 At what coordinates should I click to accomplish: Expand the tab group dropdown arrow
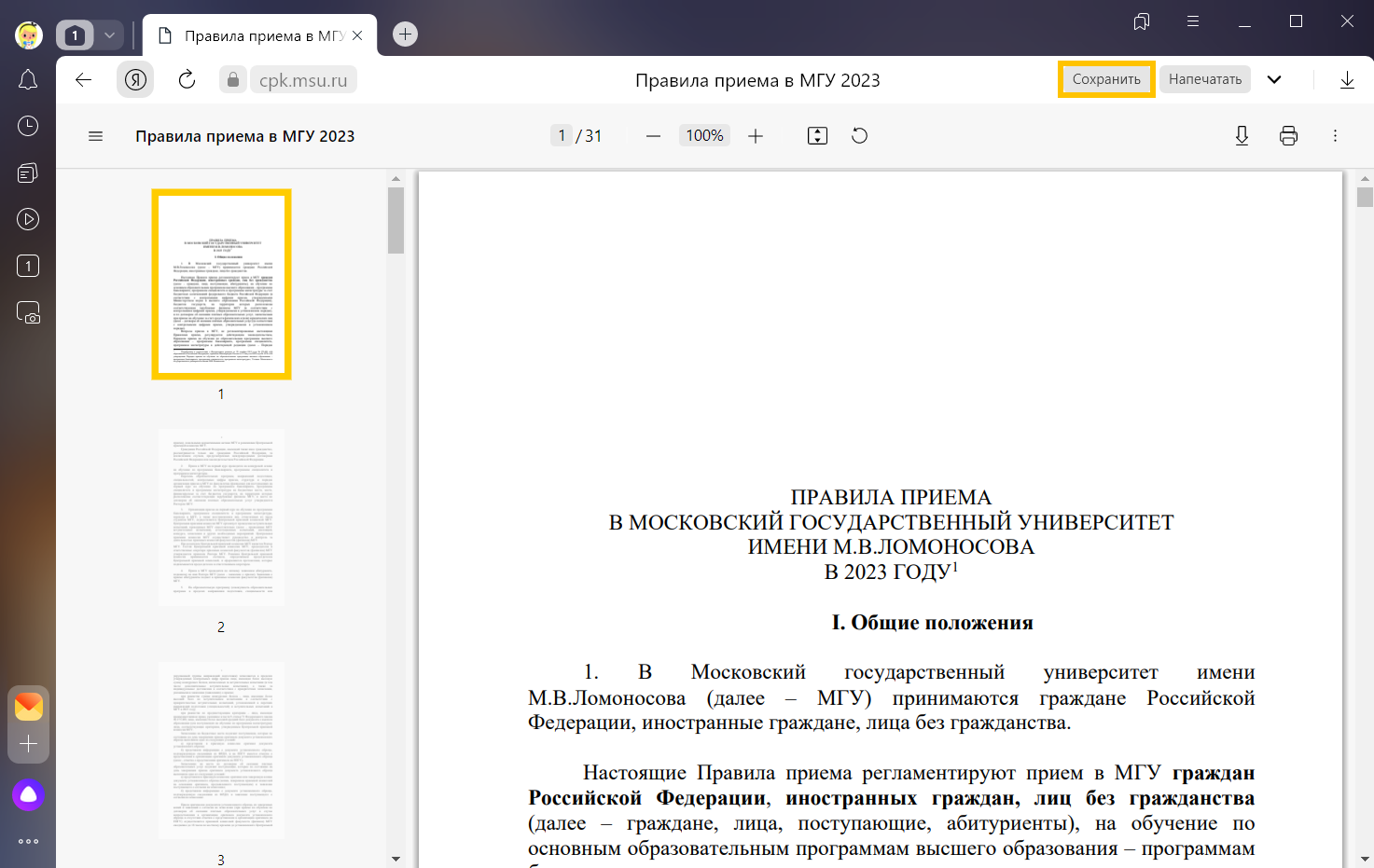(110, 35)
